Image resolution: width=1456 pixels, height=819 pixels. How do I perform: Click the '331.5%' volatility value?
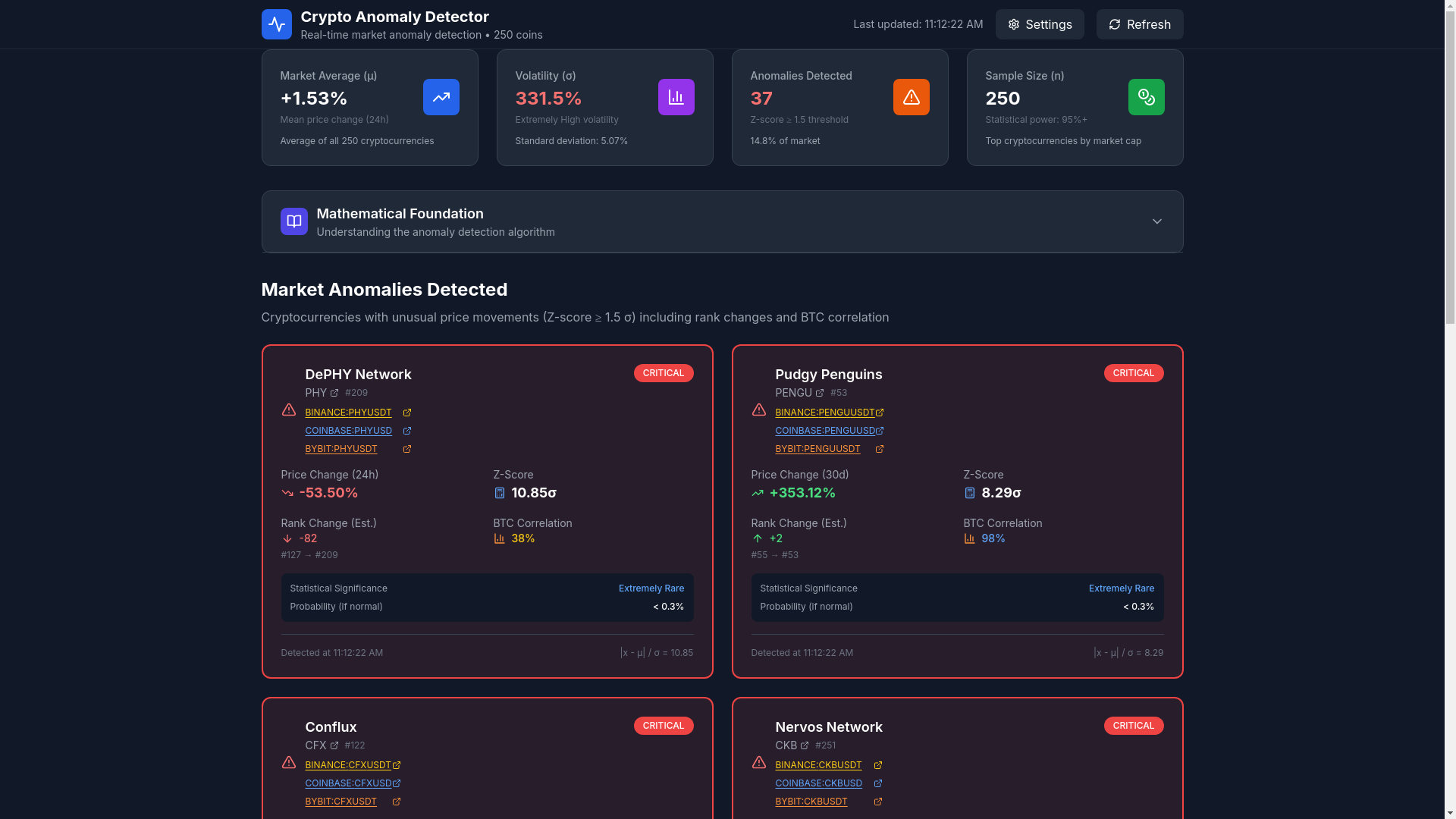548,99
